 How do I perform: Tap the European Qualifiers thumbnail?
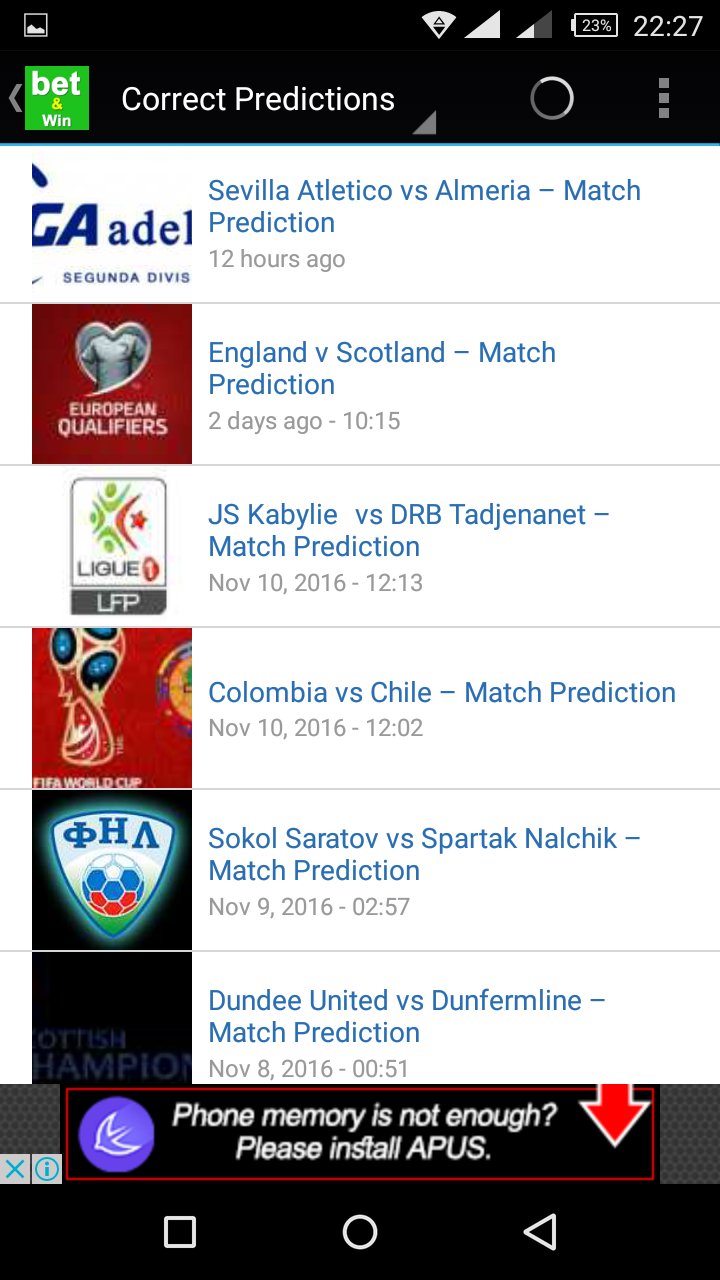(112, 384)
